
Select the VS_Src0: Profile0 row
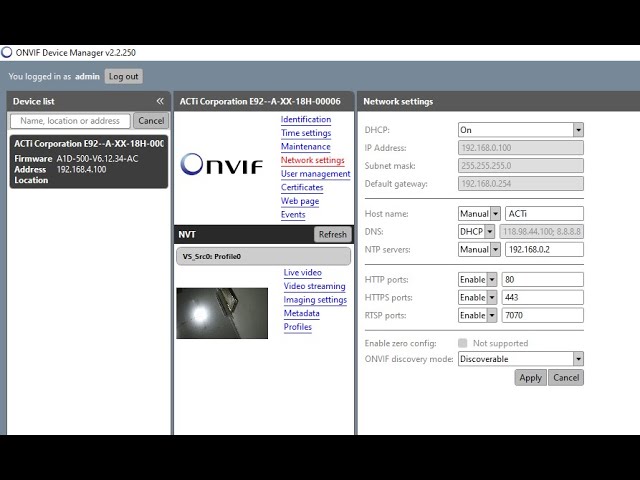point(263,256)
